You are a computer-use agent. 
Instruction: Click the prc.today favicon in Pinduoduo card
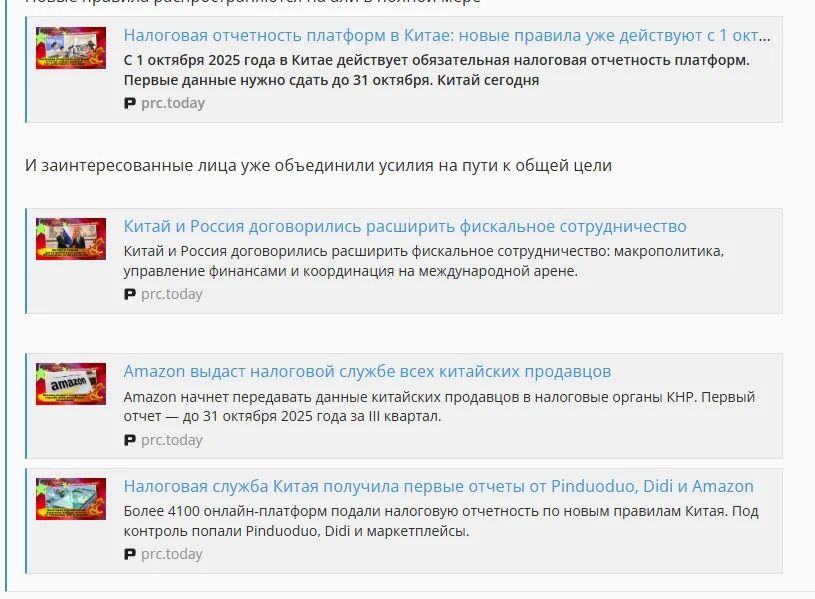click(130, 554)
